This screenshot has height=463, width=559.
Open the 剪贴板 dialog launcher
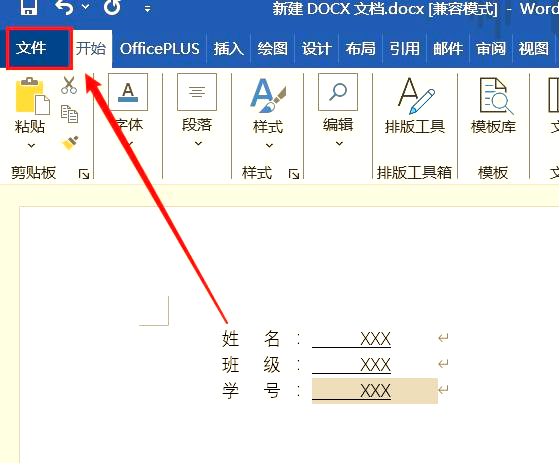click(x=84, y=174)
